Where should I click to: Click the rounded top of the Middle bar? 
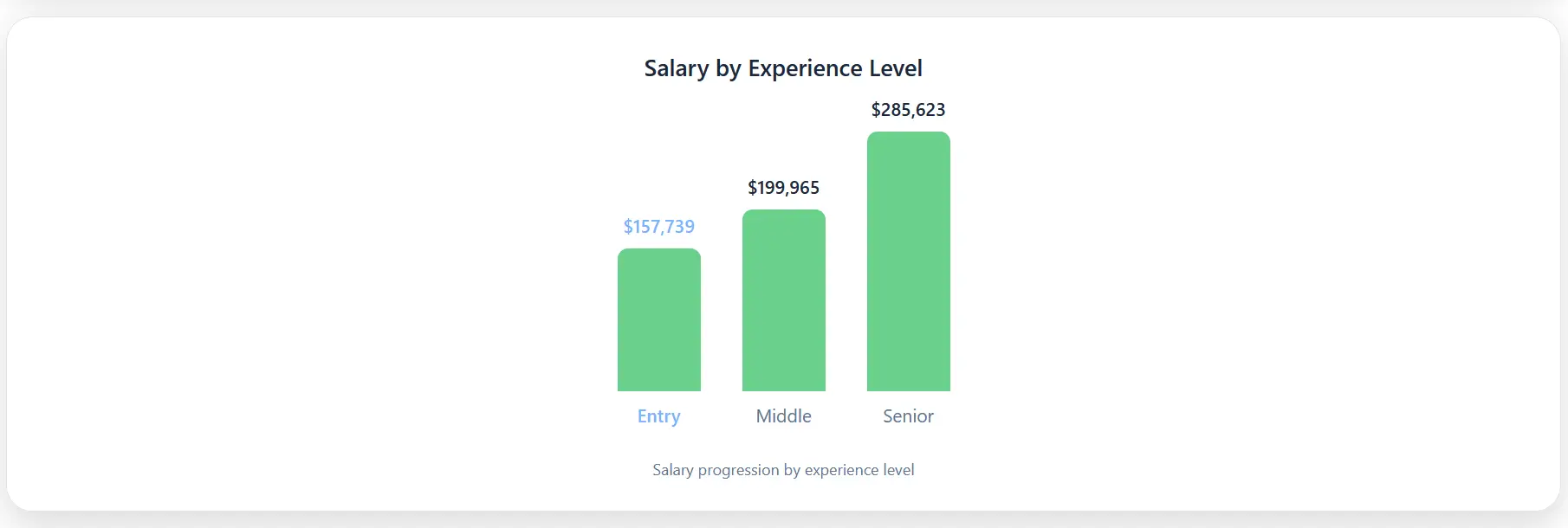(784, 215)
